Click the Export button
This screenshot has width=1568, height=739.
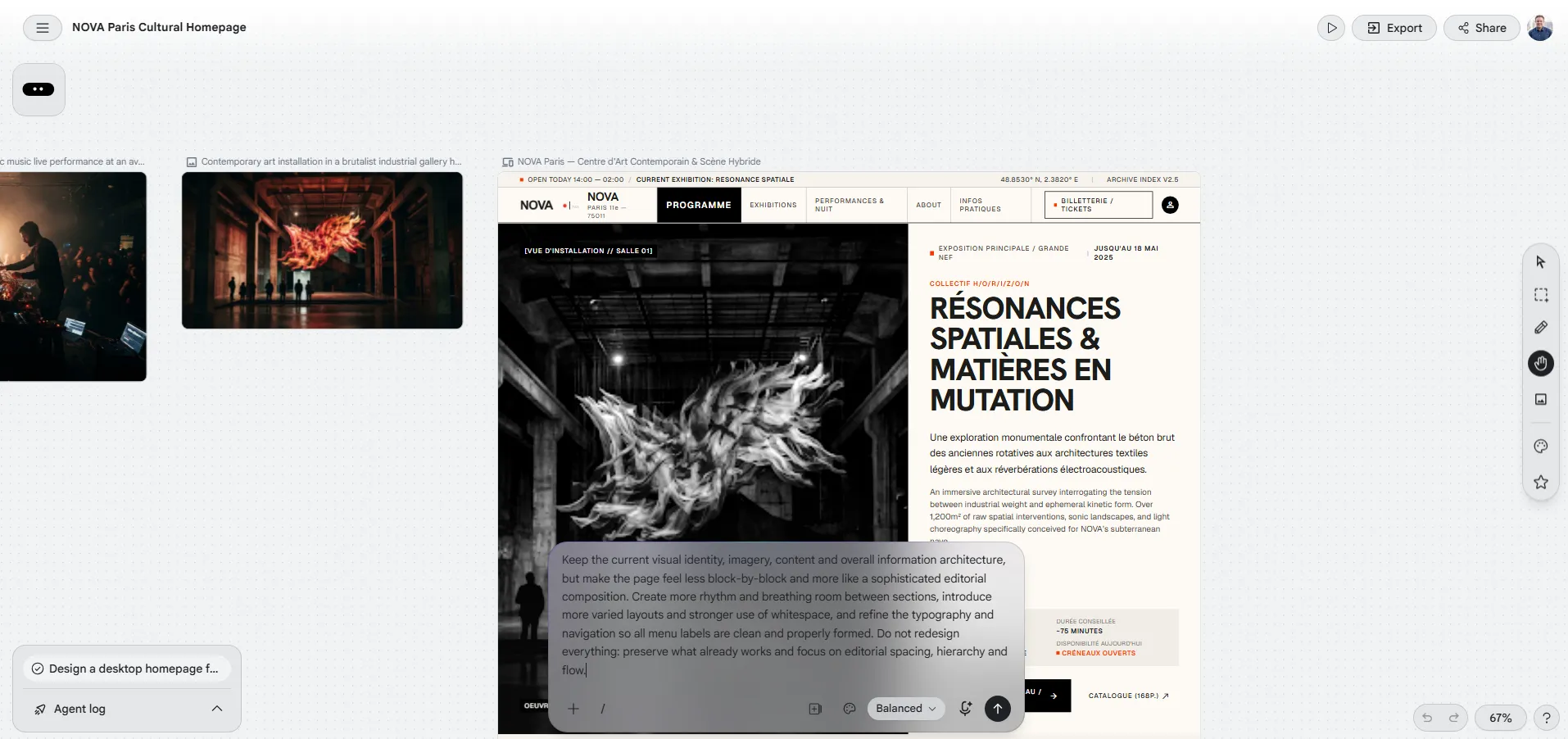[x=1394, y=28]
